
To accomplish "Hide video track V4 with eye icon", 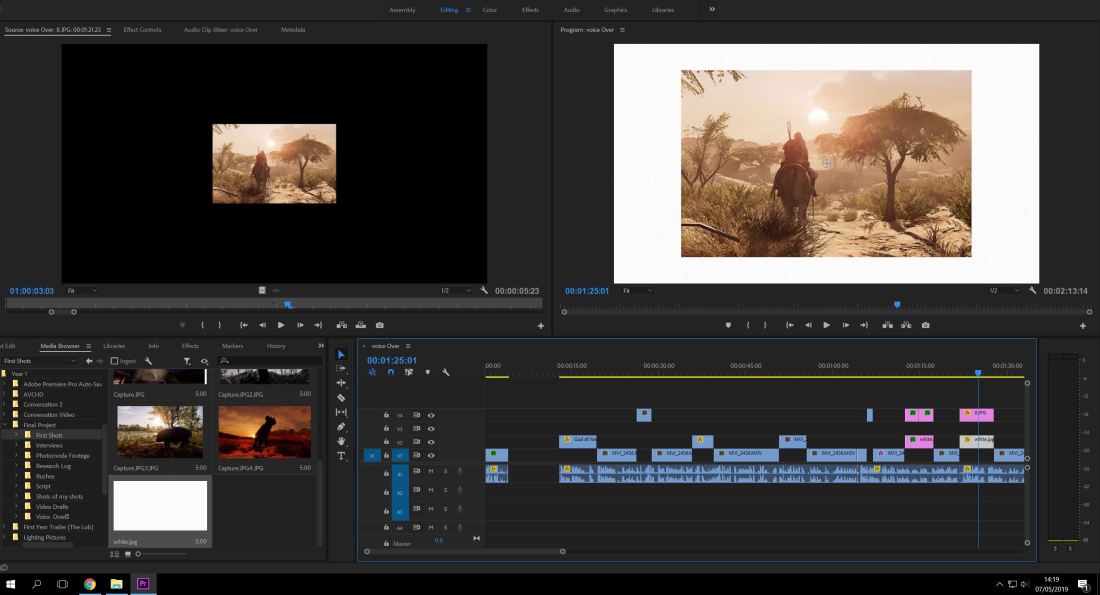I will point(431,415).
